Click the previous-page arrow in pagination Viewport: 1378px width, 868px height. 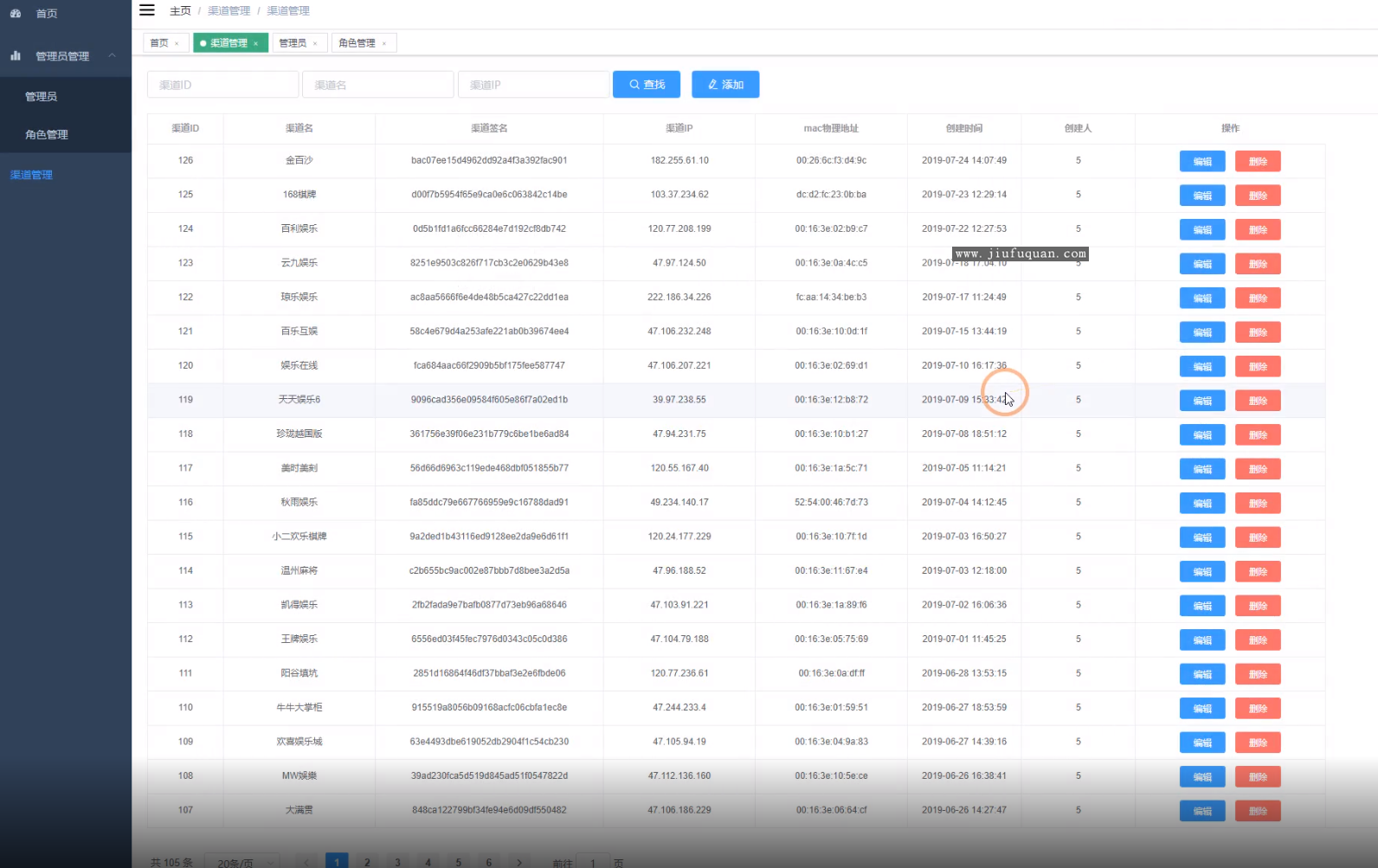point(306,862)
